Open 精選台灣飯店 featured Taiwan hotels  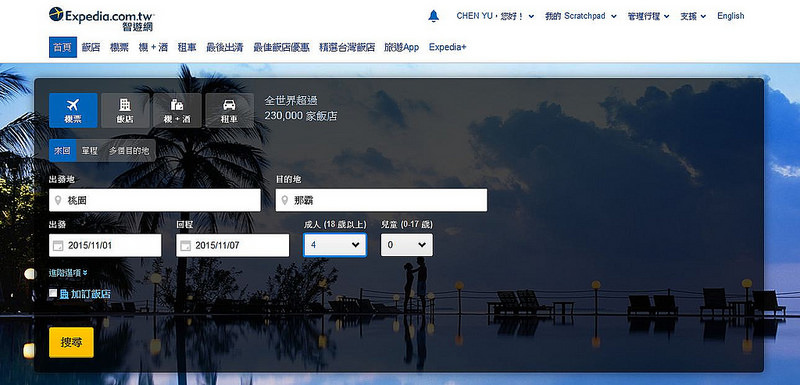click(347, 47)
